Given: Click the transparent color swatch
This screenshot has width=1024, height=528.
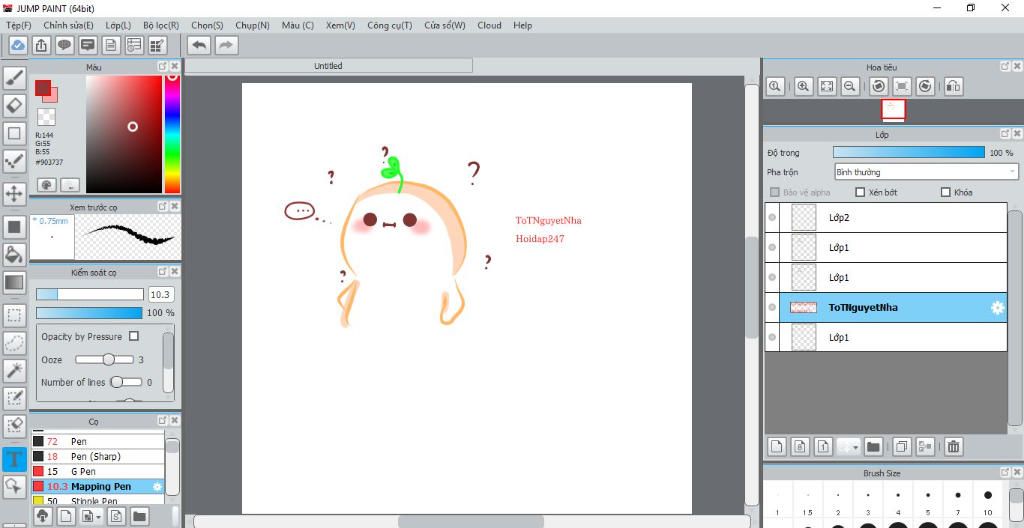Looking at the screenshot, I should (x=46, y=117).
